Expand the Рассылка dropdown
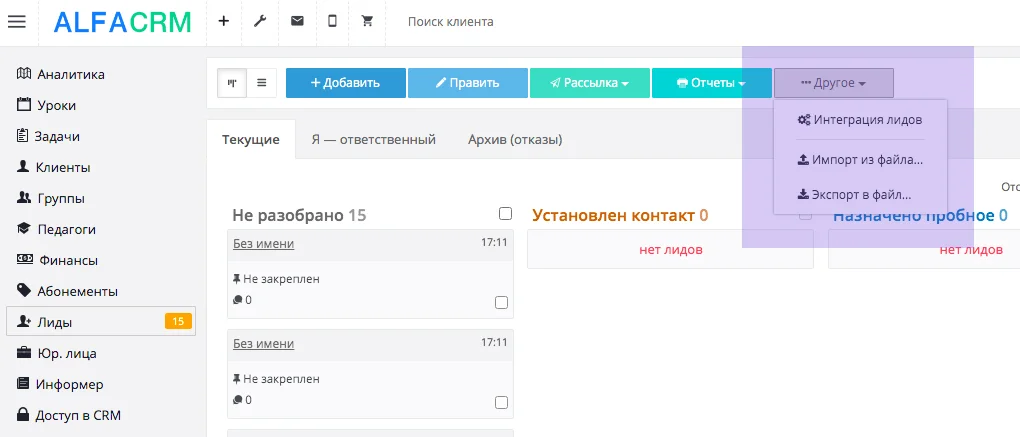The image size is (1020, 437). click(590, 83)
